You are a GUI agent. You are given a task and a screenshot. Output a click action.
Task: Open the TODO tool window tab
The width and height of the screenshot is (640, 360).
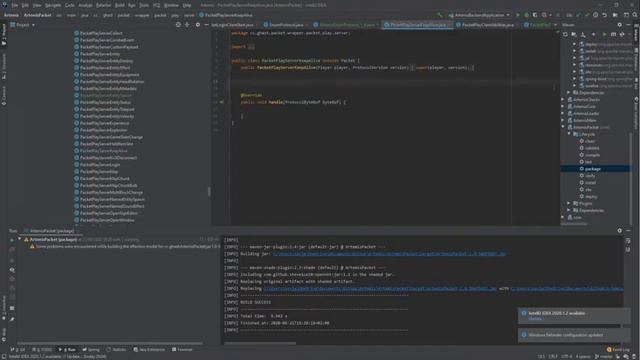tap(42, 350)
